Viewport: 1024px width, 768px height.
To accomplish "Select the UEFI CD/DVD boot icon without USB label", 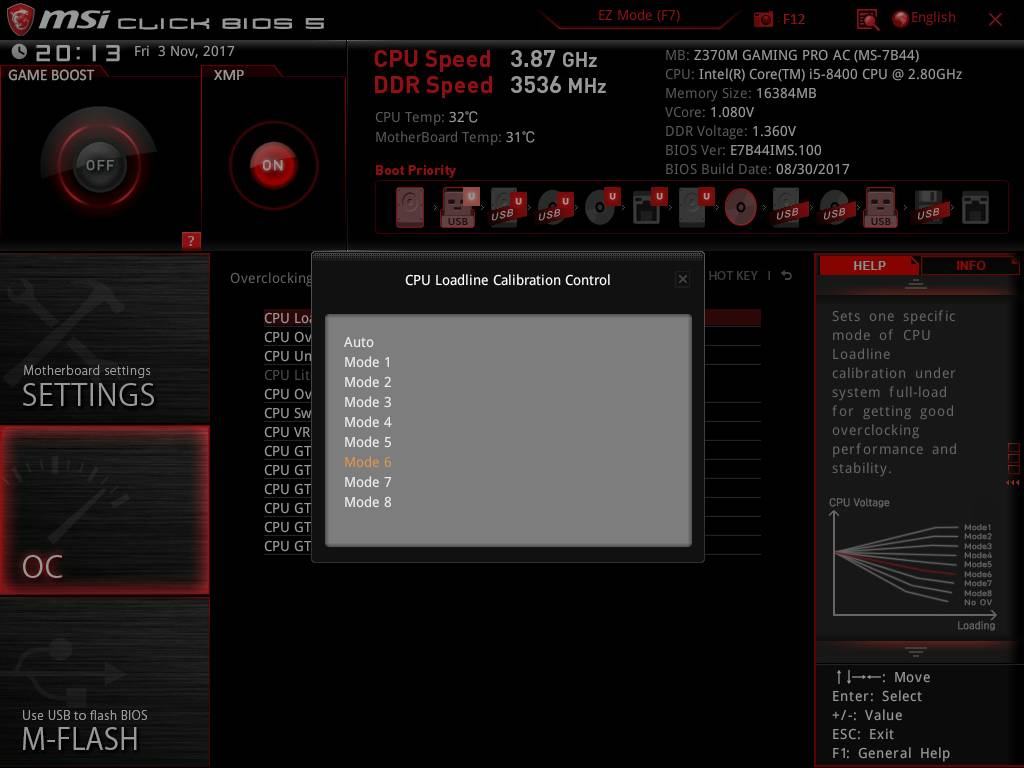I will click(x=601, y=207).
